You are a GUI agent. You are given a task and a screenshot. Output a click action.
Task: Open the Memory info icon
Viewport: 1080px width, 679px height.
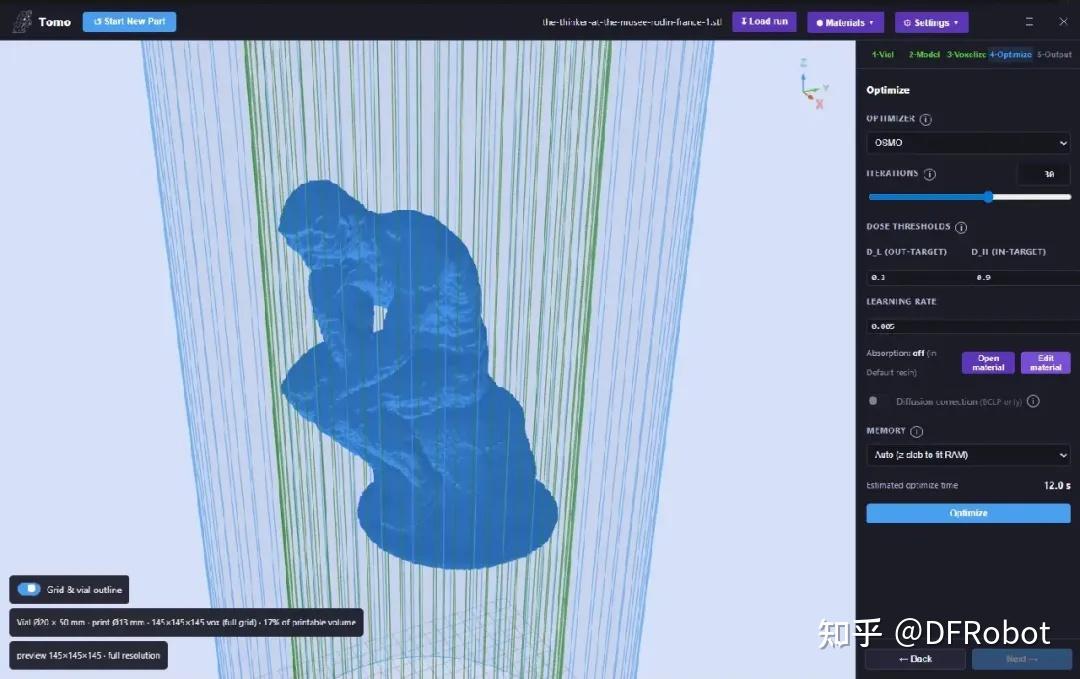coord(916,432)
